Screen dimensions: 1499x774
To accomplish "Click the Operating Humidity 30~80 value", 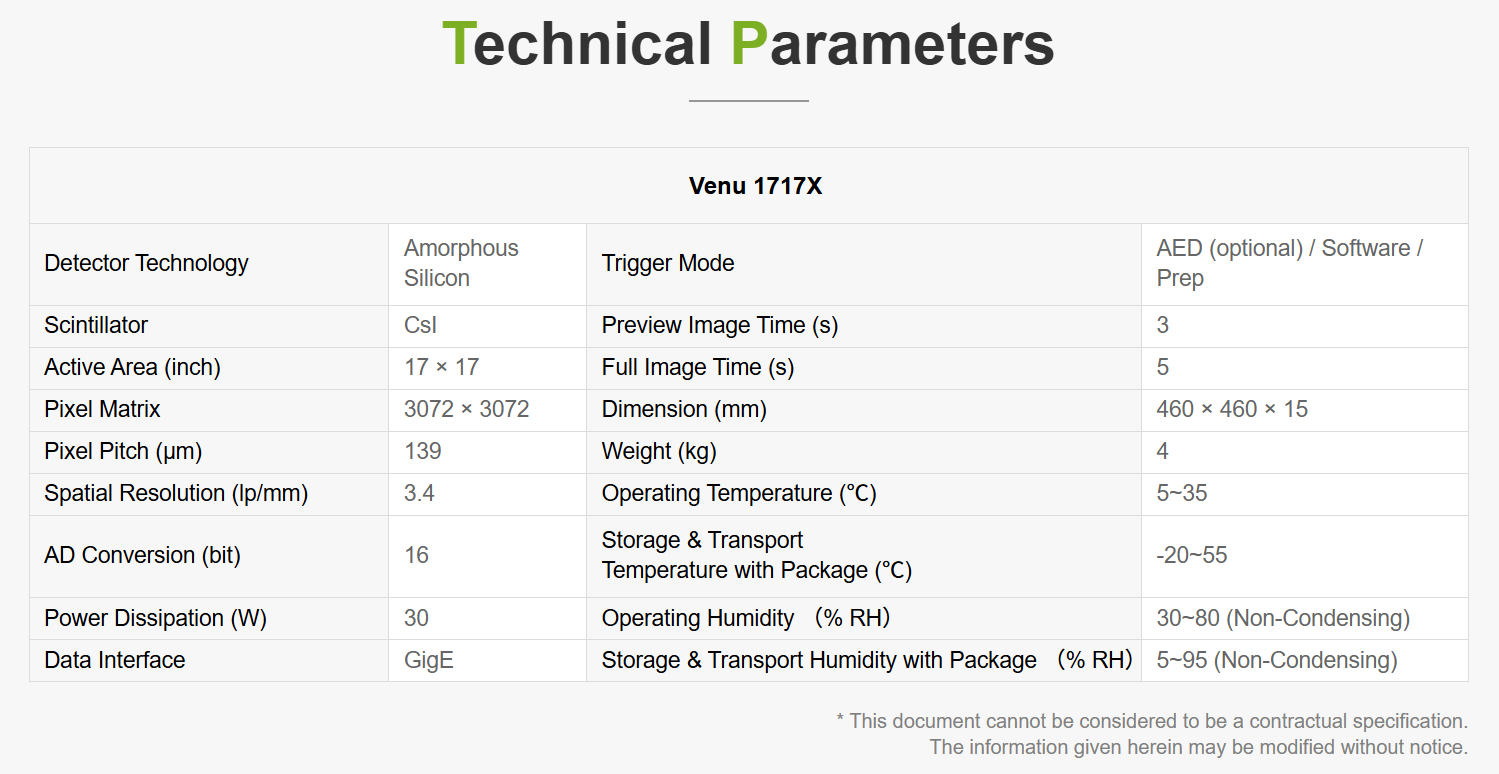I will point(1283,618).
